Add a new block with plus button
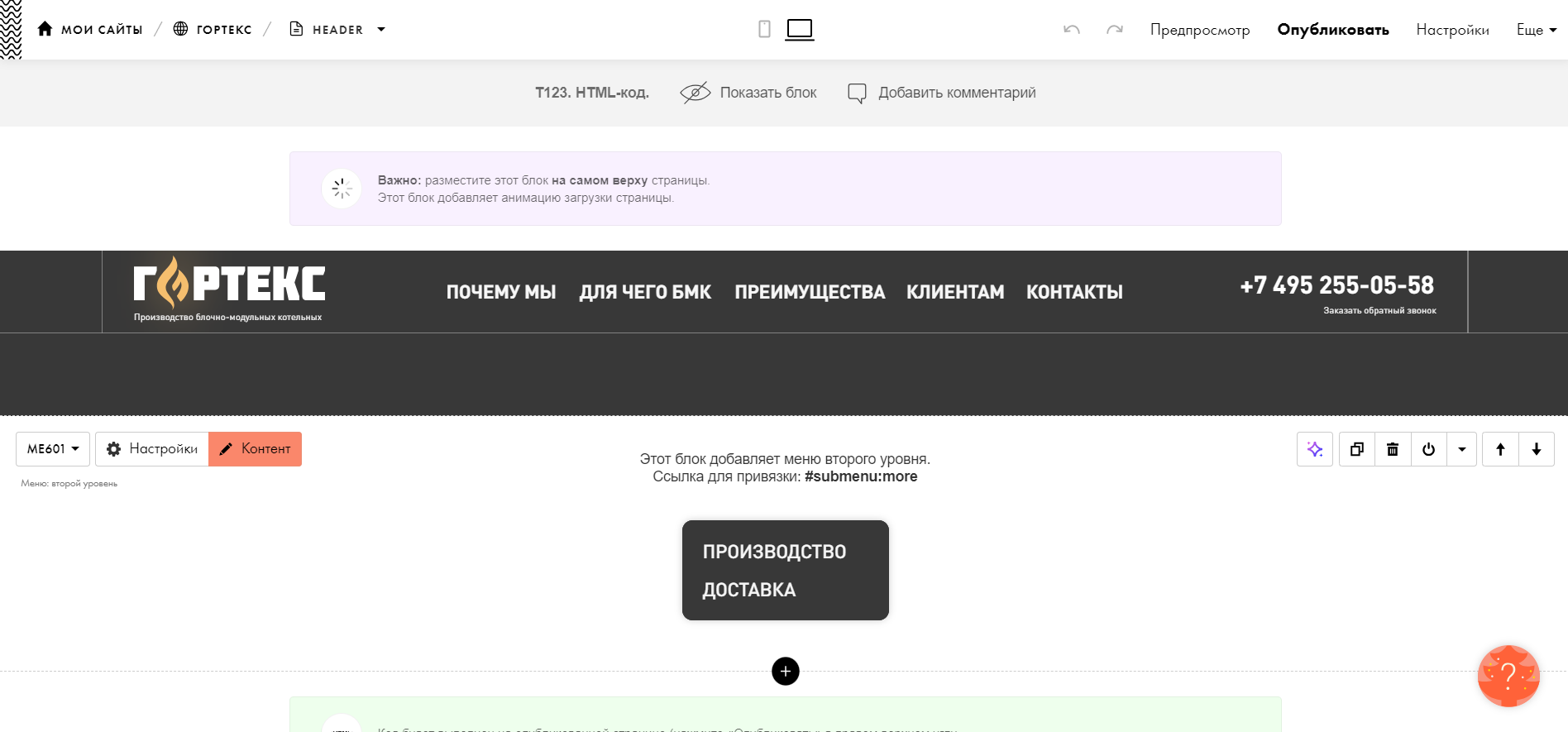The width and height of the screenshot is (1568, 732). [x=786, y=672]
